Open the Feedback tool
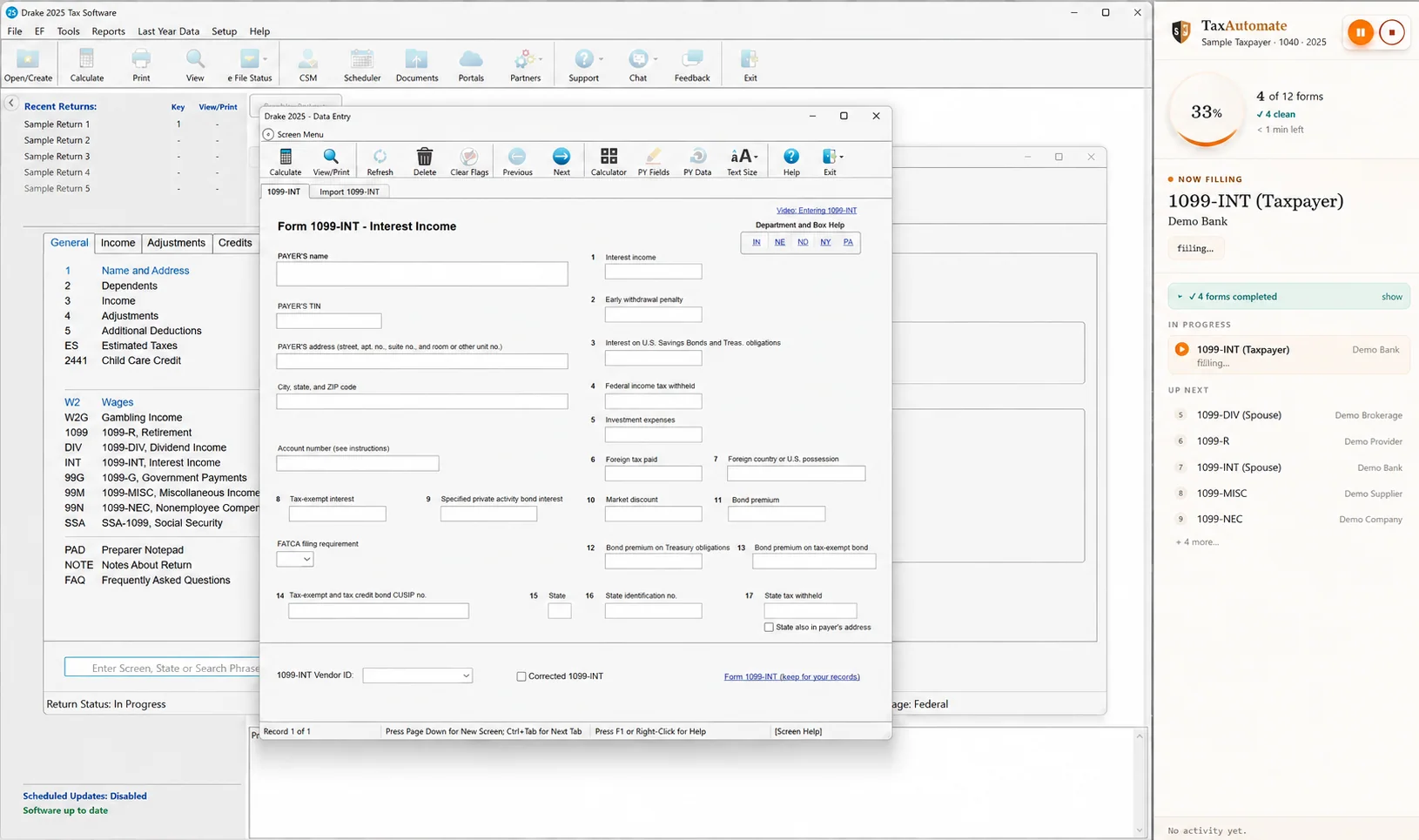This screenshot has height=840, width=1419. (x=692, y=65)
